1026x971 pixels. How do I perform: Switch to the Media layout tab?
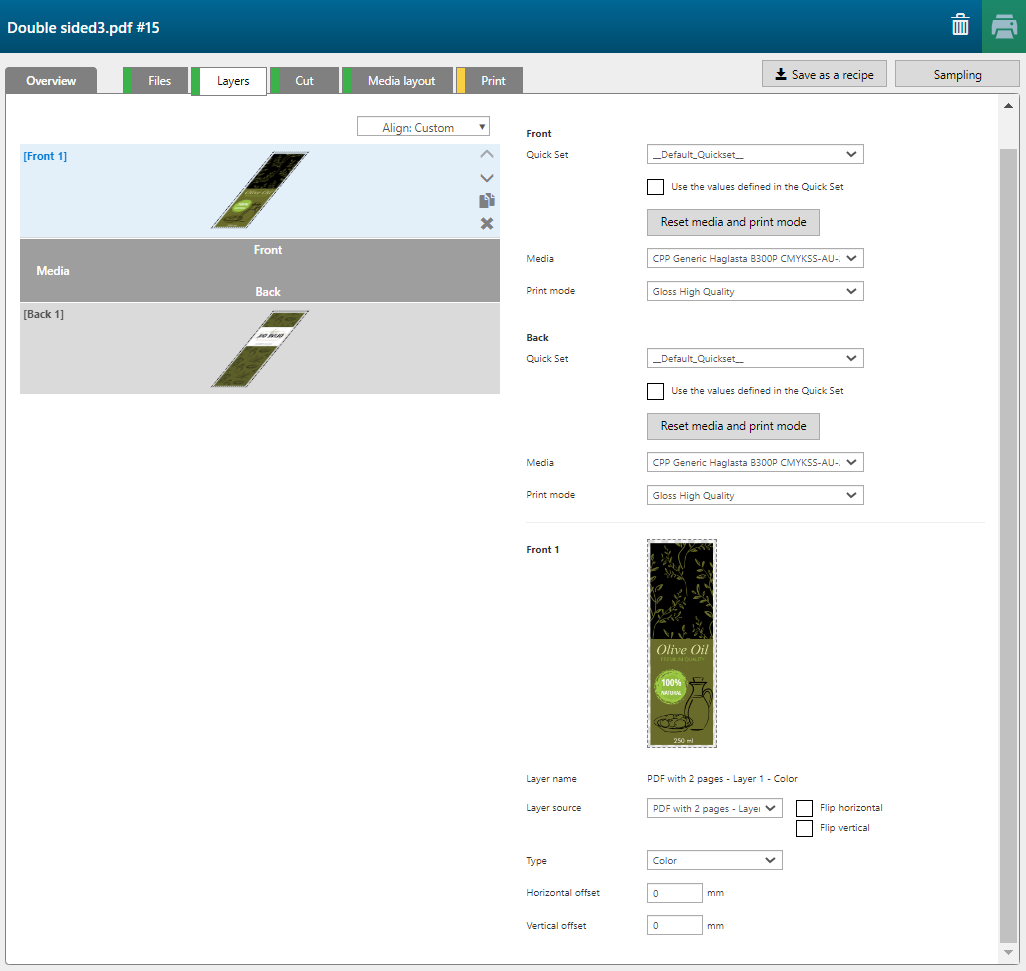point(400,81)
